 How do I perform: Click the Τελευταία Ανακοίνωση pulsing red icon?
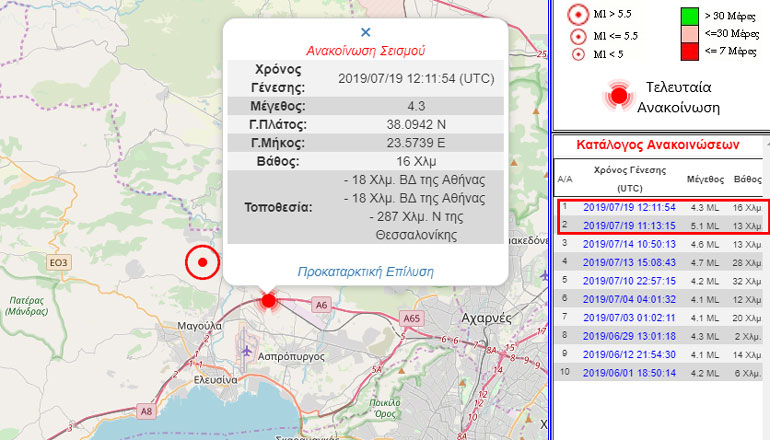[619, 95]
